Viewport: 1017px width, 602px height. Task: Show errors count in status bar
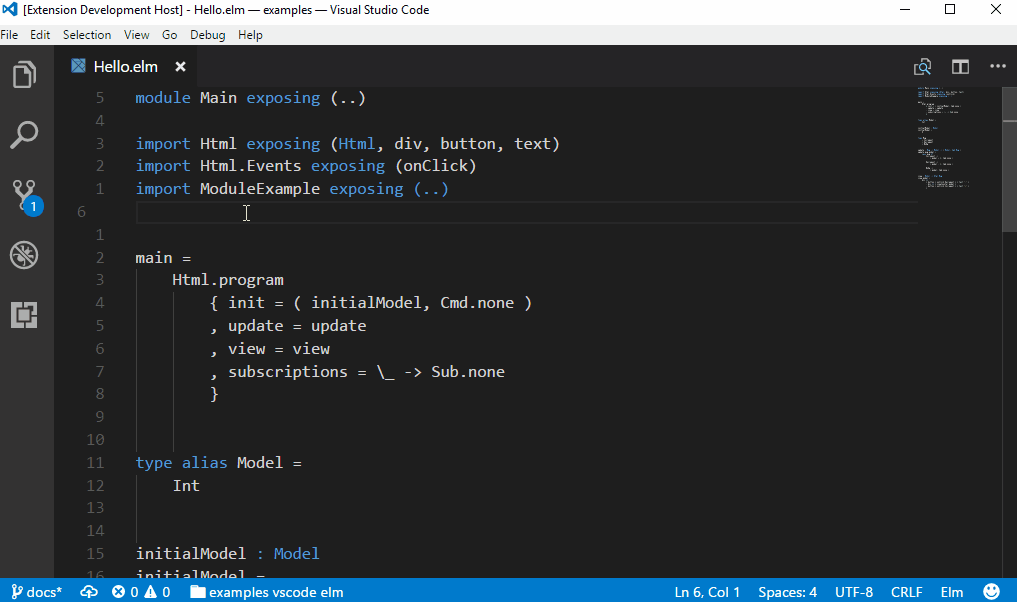point(125,592)
